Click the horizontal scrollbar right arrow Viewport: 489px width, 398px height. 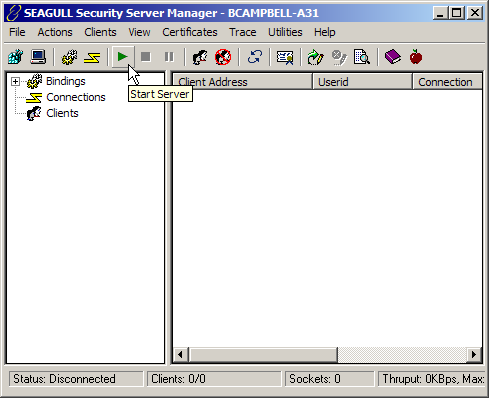(474, 354)
